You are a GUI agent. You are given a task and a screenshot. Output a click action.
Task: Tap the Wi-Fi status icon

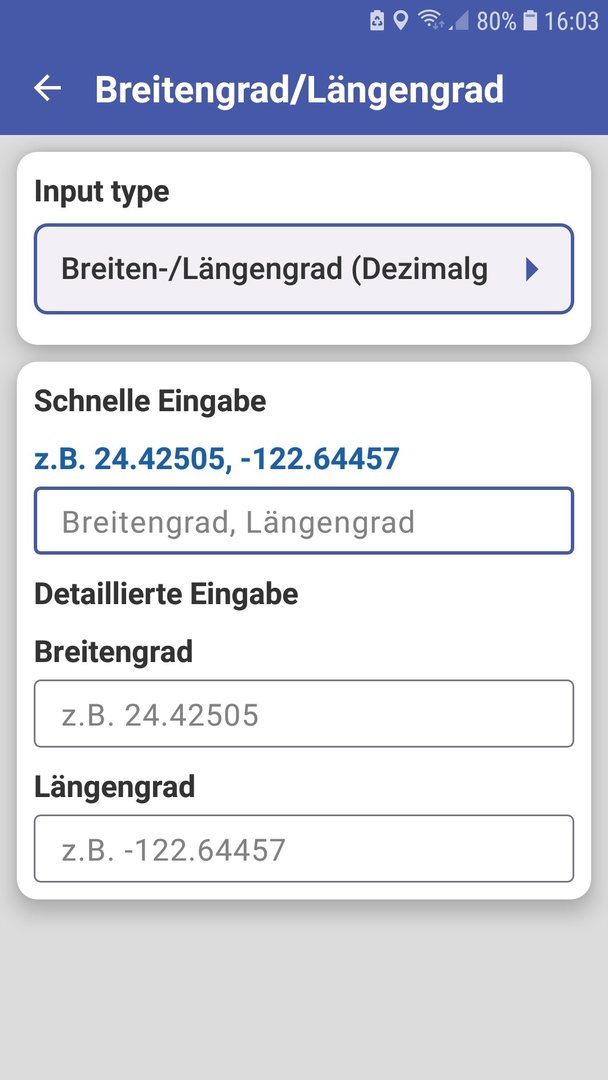[x=430, y=21]
